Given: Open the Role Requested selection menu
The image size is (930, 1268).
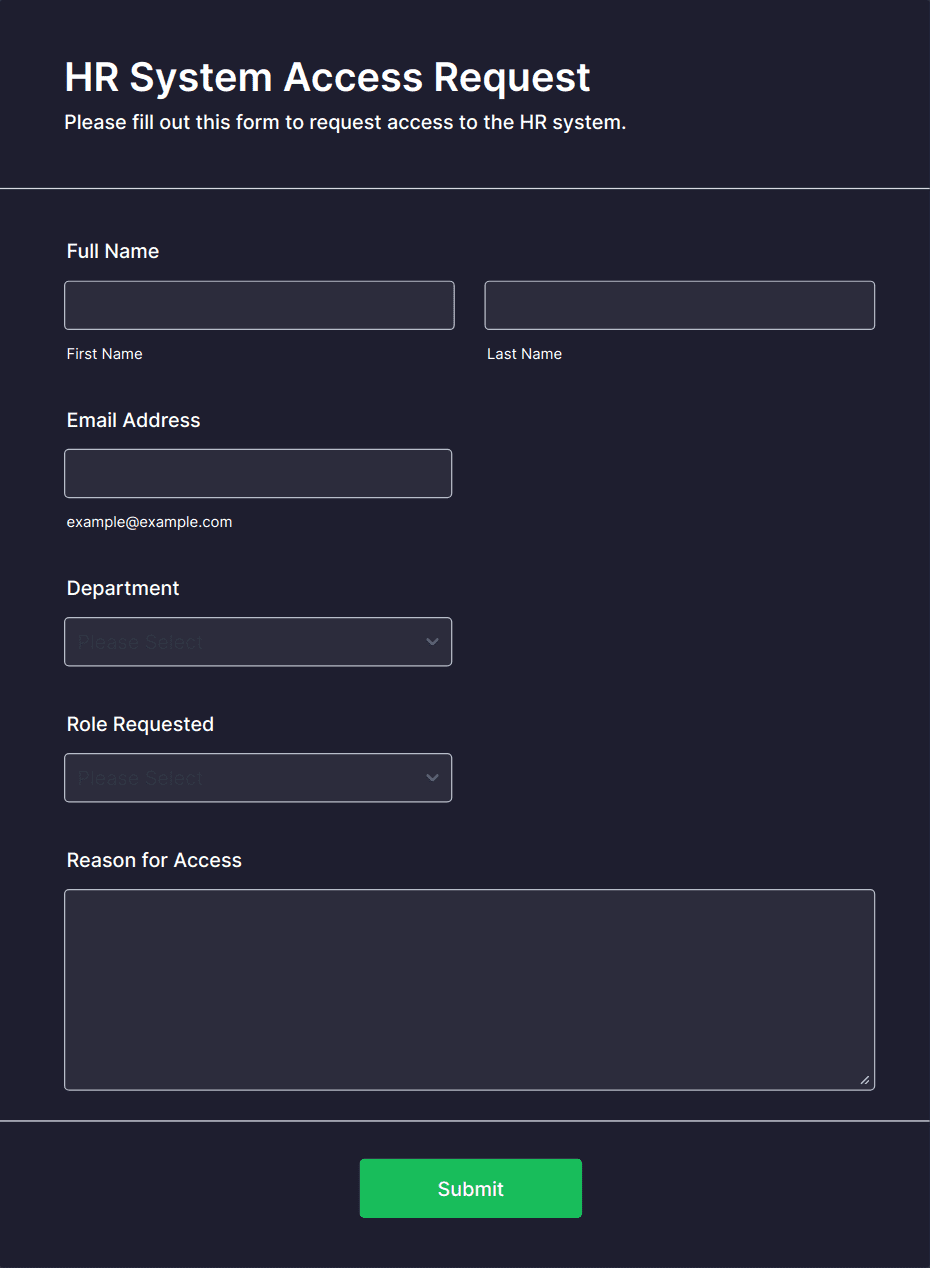Looking at the screenshot, I should [x=258, y=777].
